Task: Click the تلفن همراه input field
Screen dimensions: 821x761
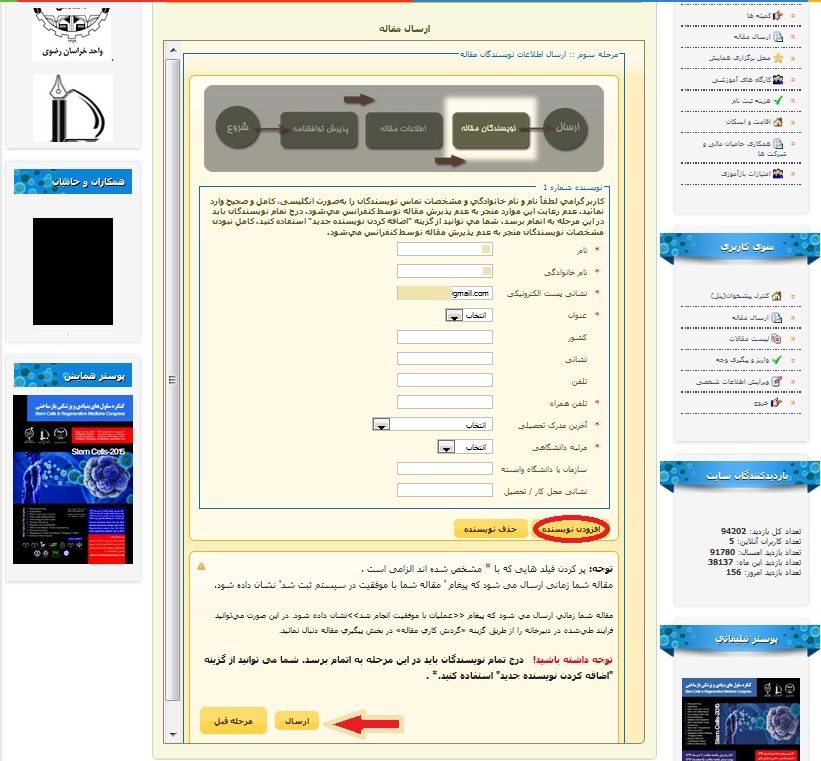Action: tap(445, 402)
